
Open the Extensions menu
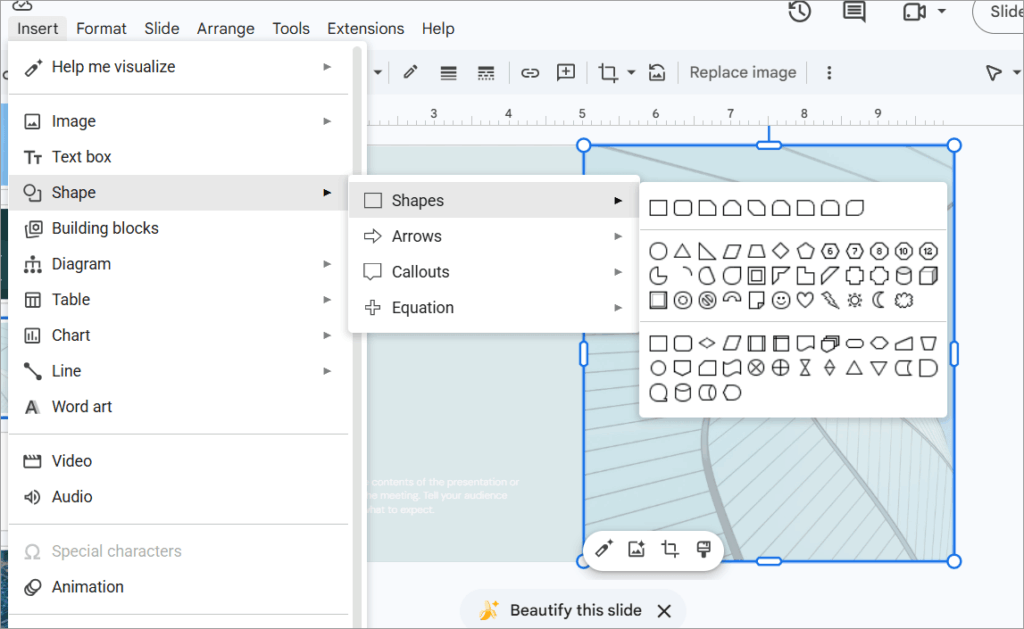[x=366, y=28]
